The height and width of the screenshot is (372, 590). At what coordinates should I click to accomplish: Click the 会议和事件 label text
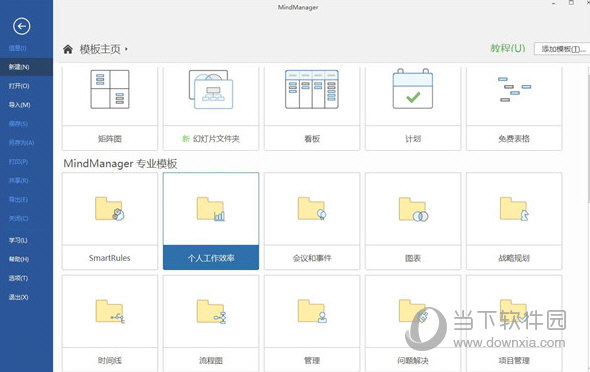point(312,258)
